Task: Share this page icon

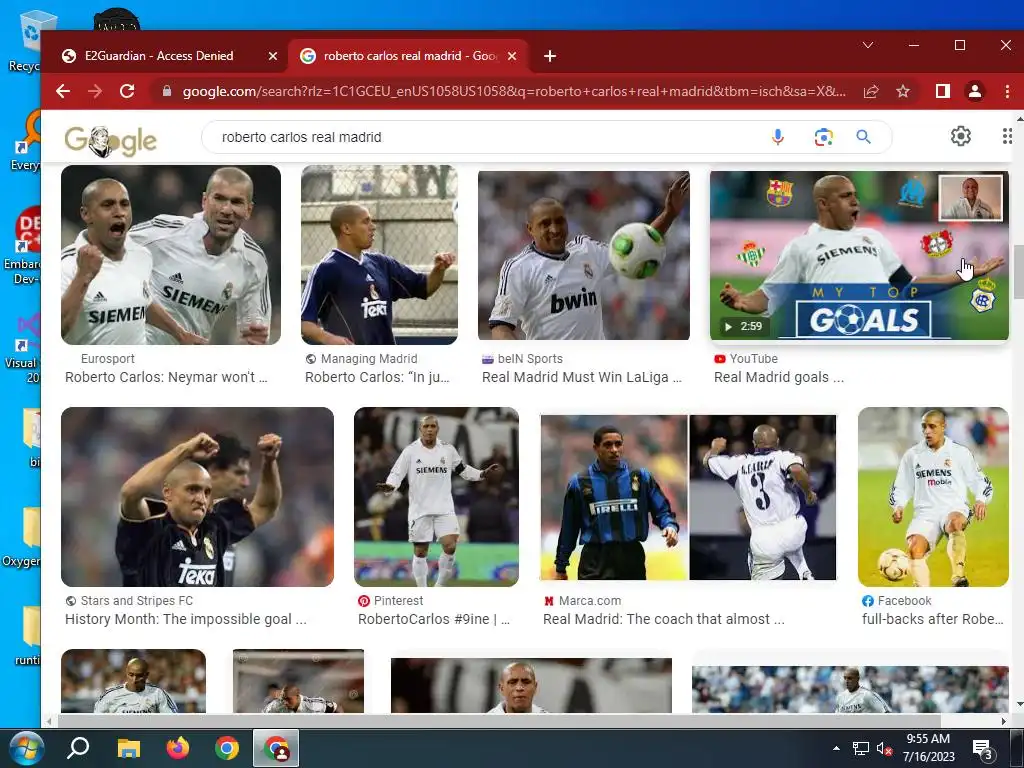Action: pyautogui.click(x=871, y=91)
